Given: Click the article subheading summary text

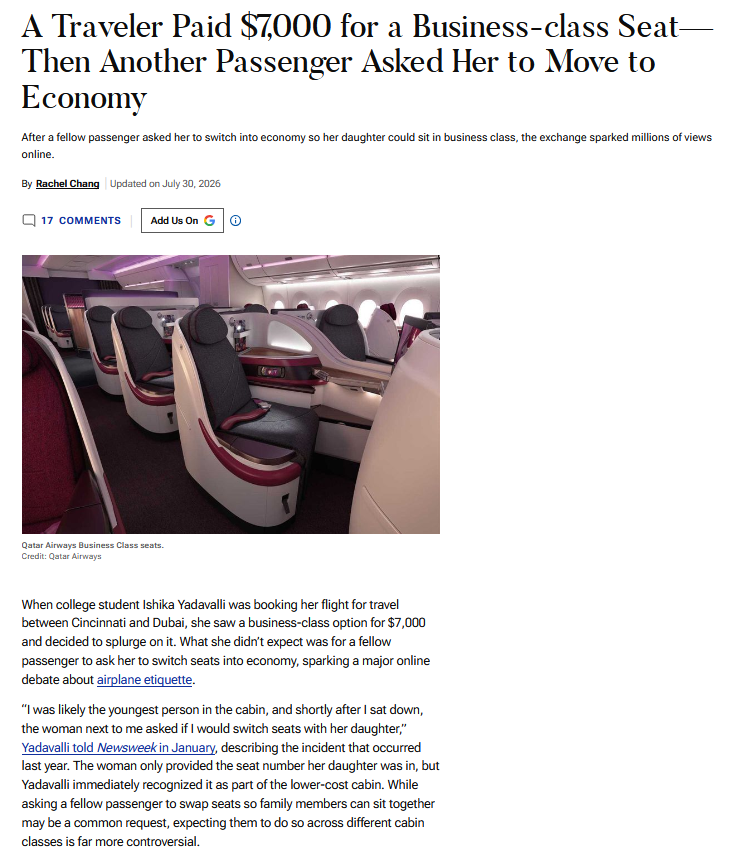Looking at the screenshot, I should coord(367,146).
